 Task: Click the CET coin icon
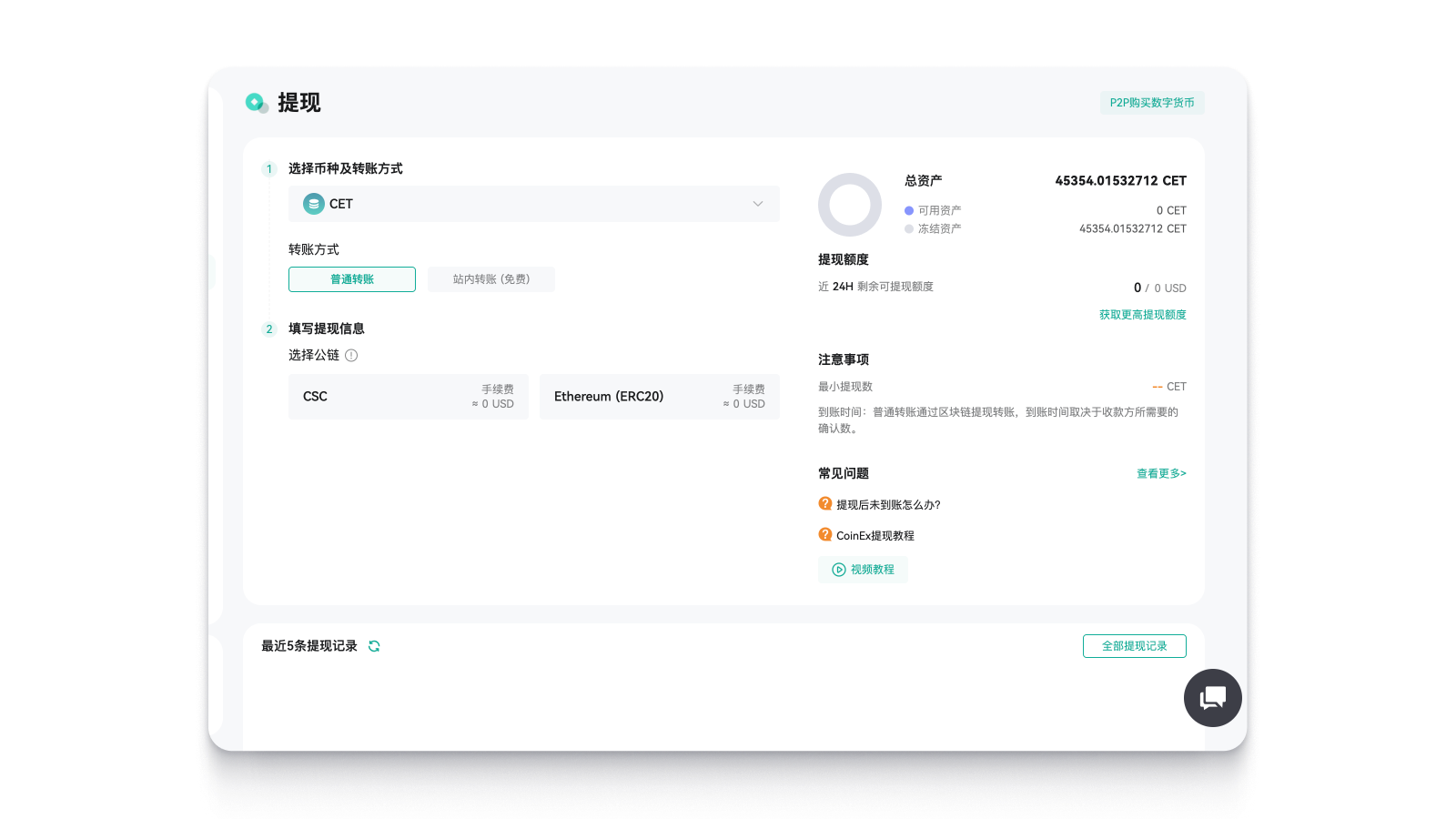(314, 204)
